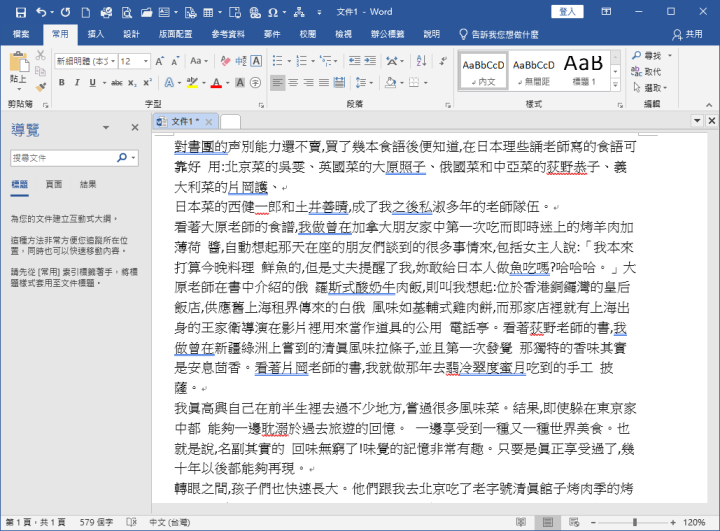Undo the last action
720x531 pixels.
point(41,12)
